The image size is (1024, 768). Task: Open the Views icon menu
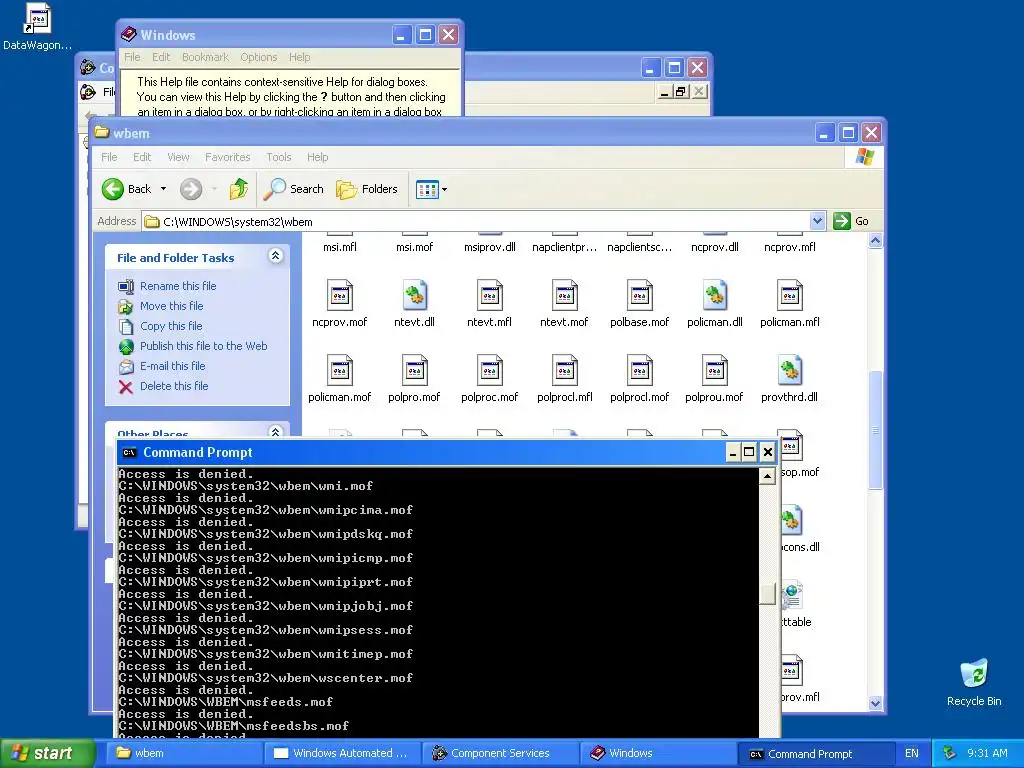click(x=427, y=189)
